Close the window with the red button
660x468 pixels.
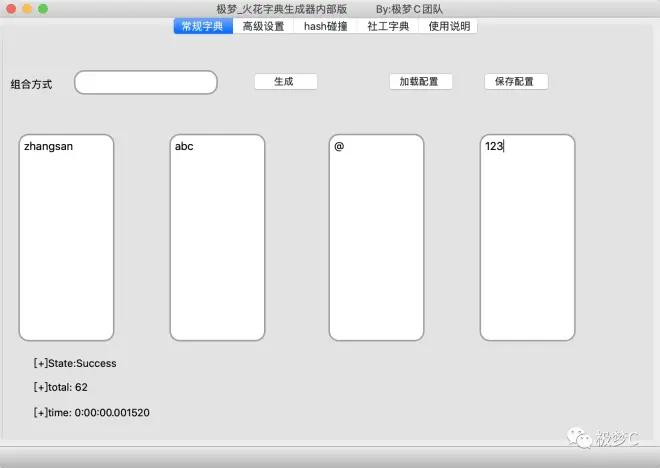[11, 9]
